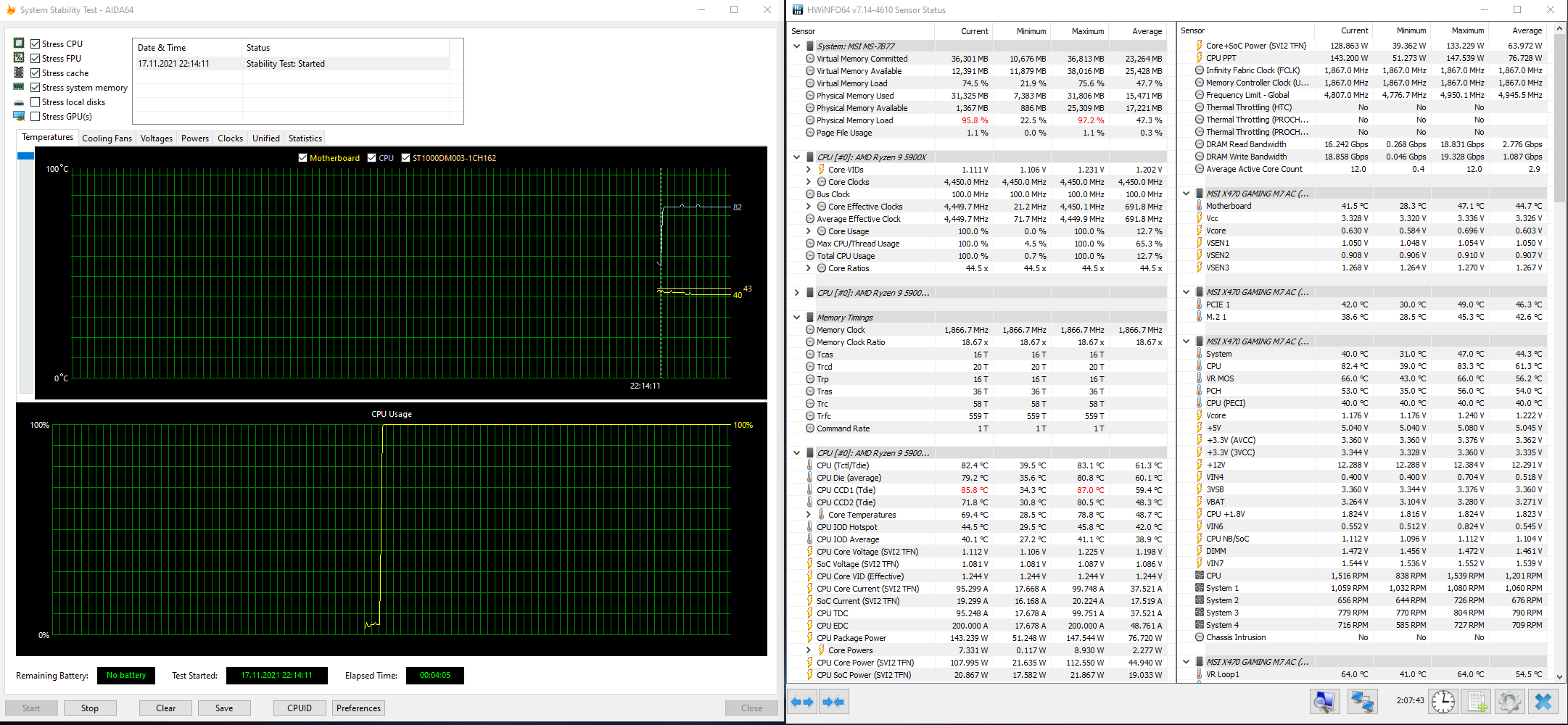Screen dimensions: 1568x725
Task: Toggle the CPU checkbox above temperature graph
Action: tap(372, 158)
